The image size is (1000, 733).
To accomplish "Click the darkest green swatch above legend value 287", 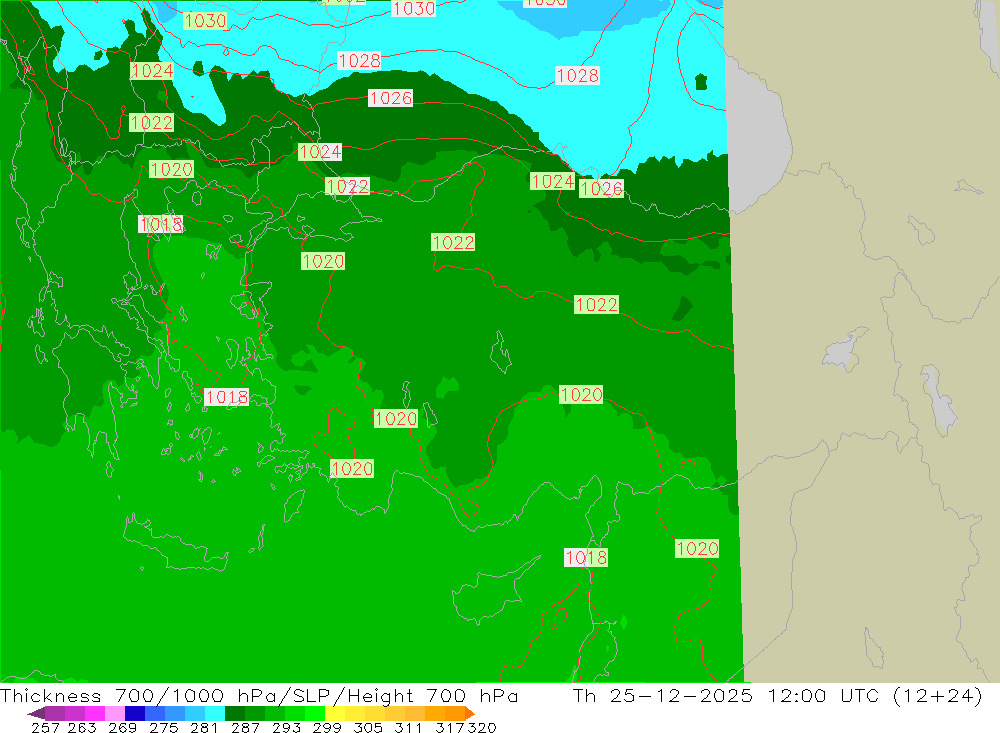I will pos(235,713).
